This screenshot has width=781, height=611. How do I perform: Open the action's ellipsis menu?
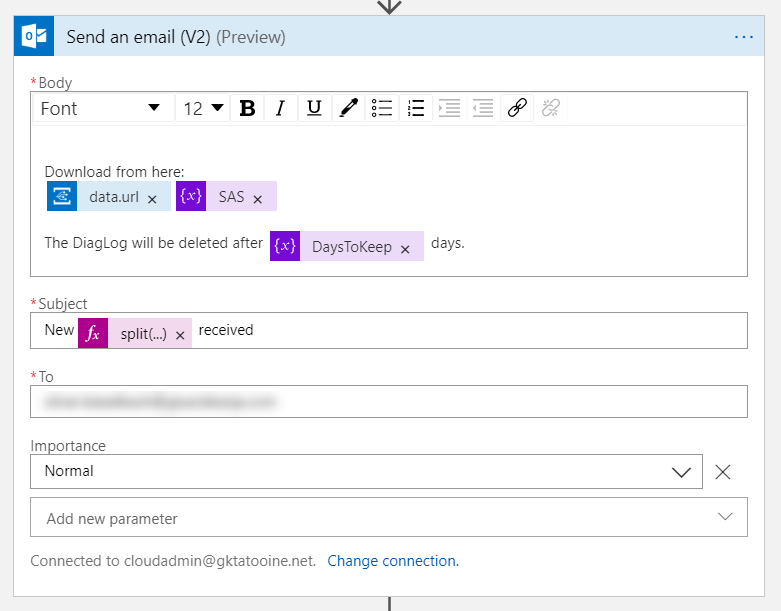pos(743,37)
